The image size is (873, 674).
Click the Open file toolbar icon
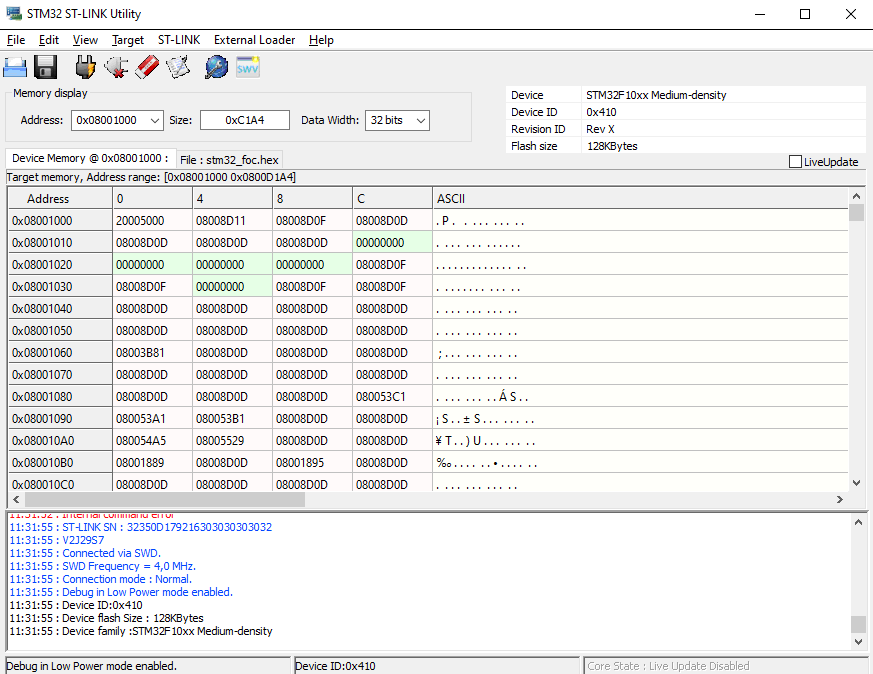point(15,68)
